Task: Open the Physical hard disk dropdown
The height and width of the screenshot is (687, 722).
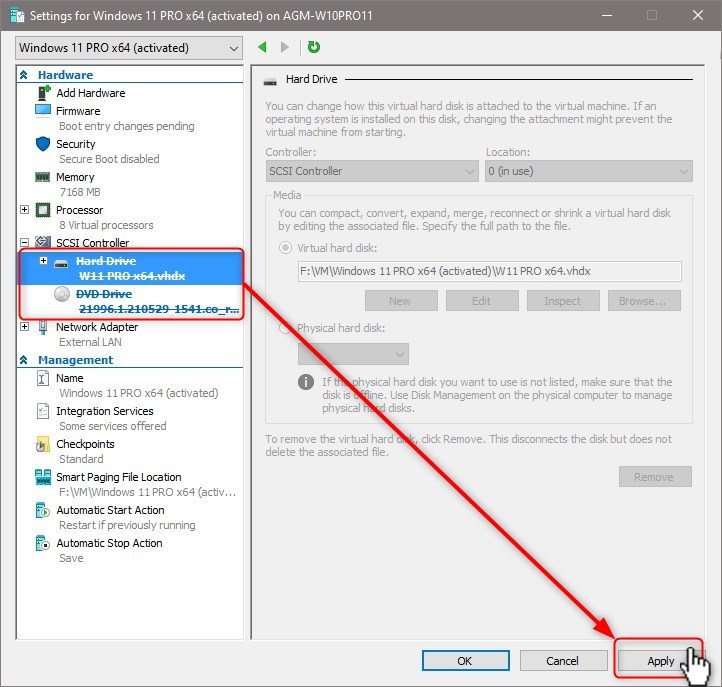Action: coord(353,354)
